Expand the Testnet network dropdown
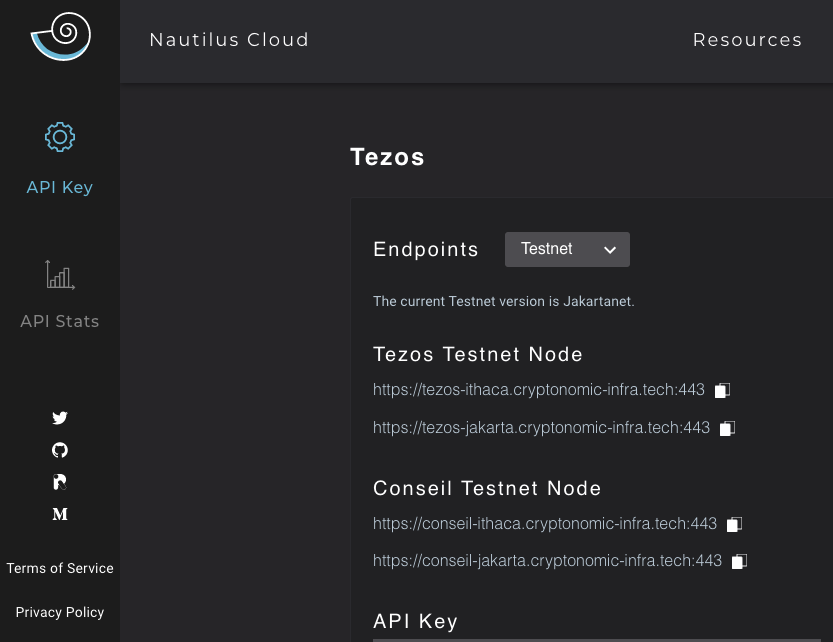833x642 pixels. [x=567, y=249]
